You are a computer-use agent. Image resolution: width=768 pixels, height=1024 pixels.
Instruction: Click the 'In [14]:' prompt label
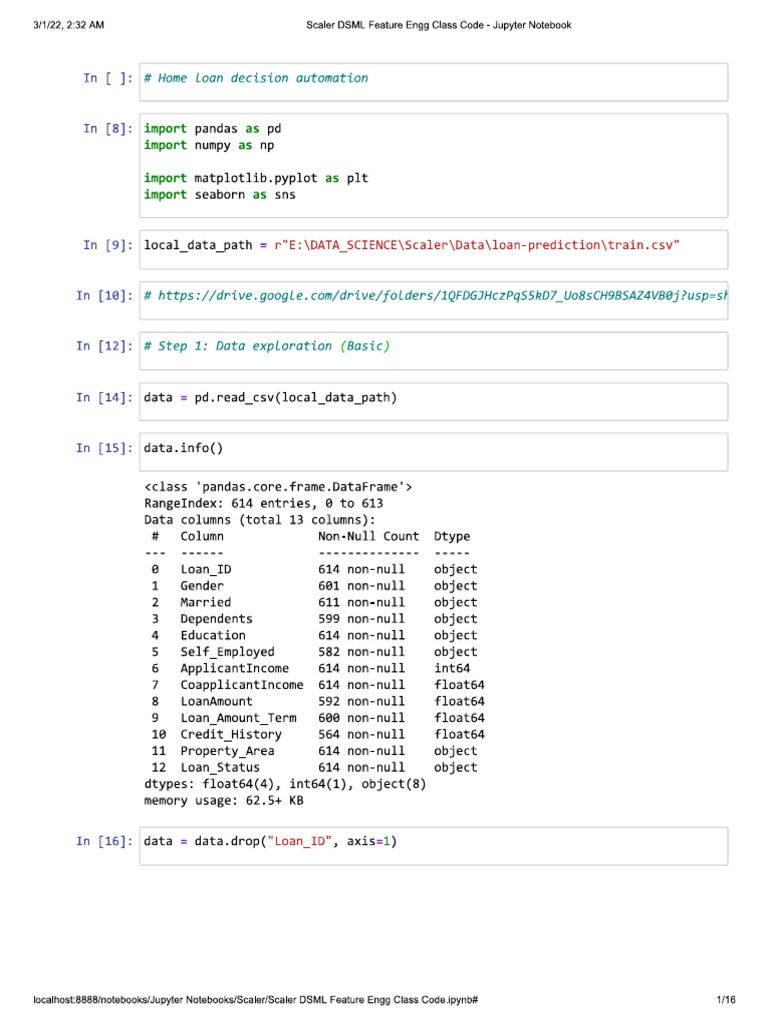pos(104,397)
